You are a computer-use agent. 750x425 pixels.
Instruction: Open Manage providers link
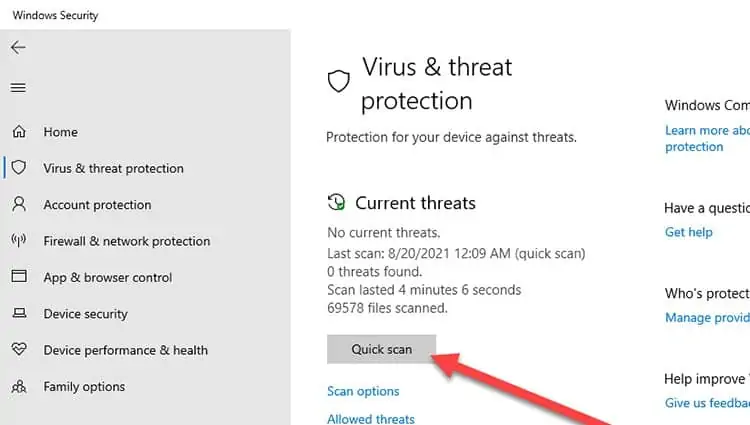pos(707,318)
